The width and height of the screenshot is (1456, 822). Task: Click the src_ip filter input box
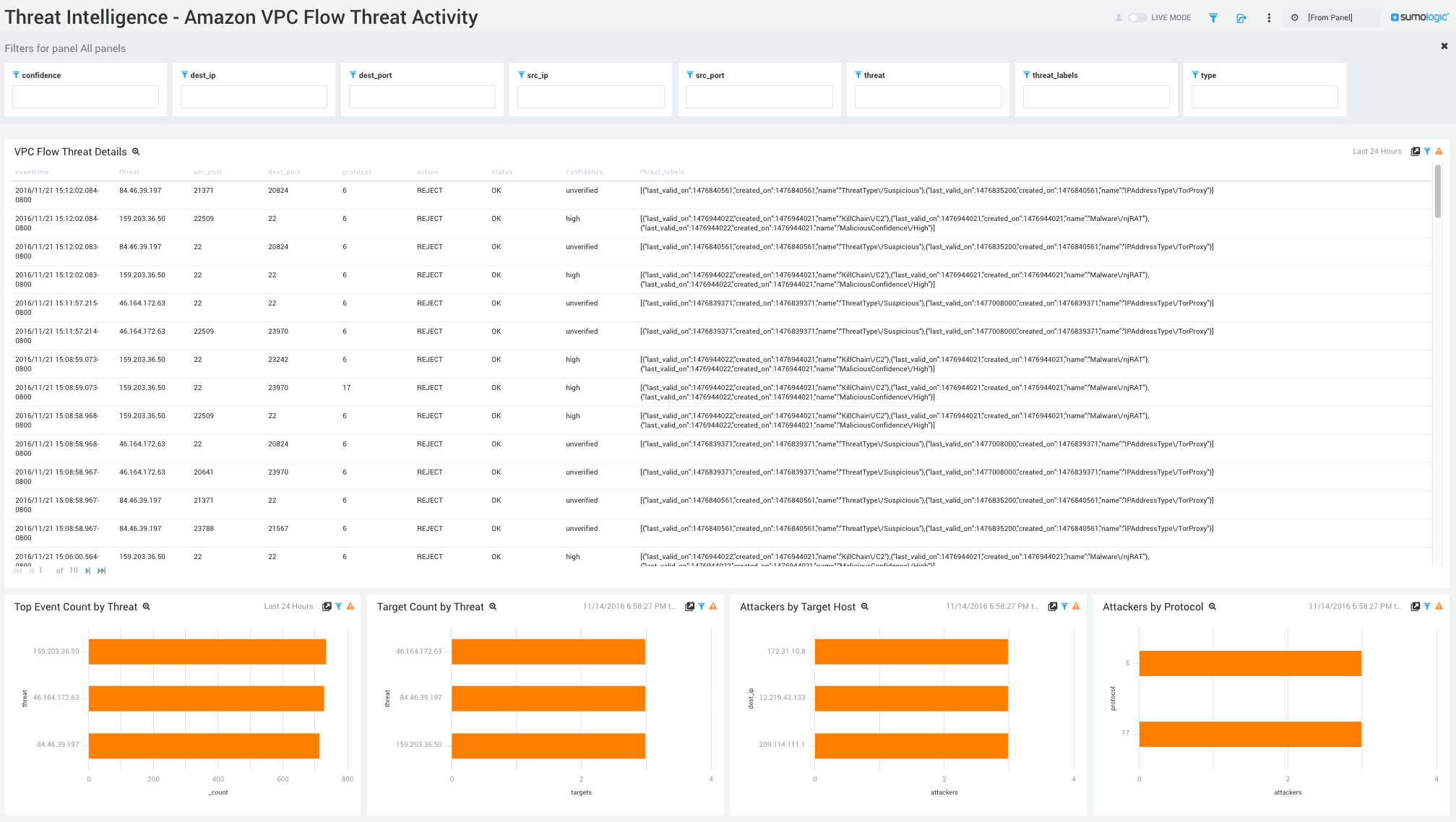point(590,97)
